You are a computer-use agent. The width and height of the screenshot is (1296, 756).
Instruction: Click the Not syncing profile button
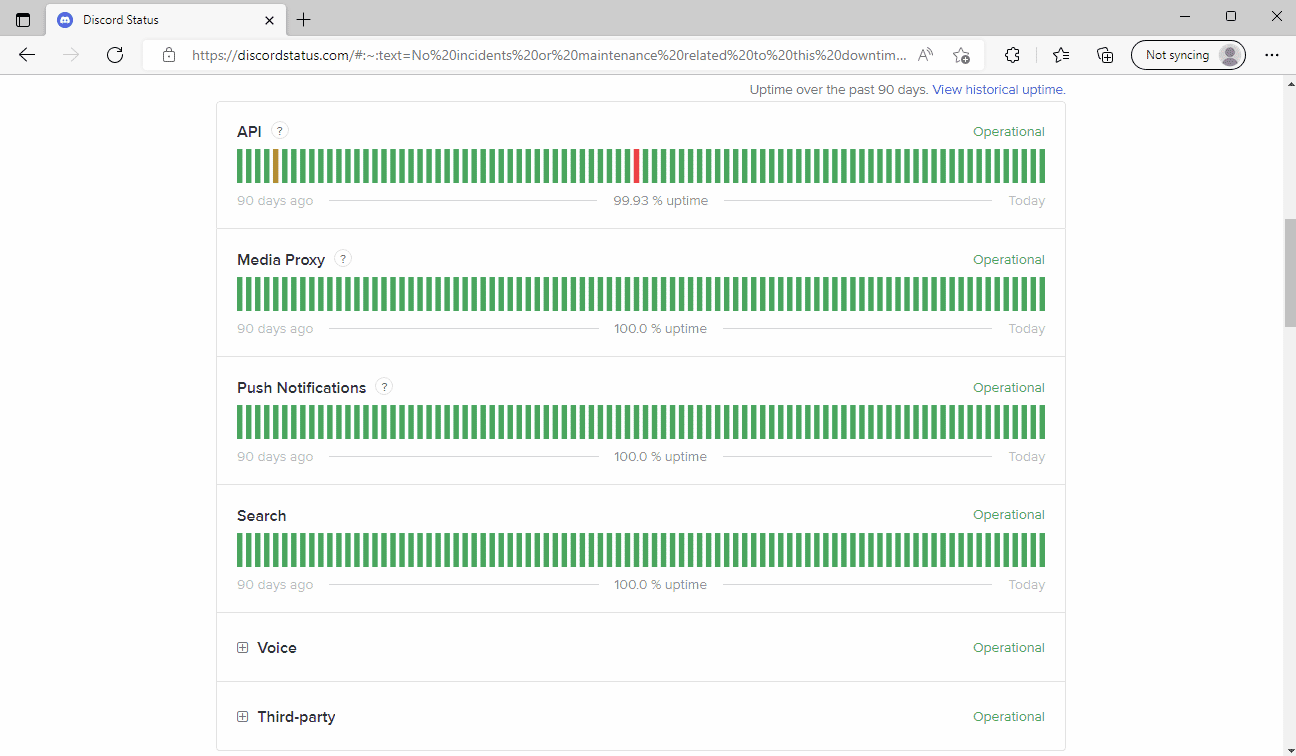pyautogui.click(x=1188, y=55)
